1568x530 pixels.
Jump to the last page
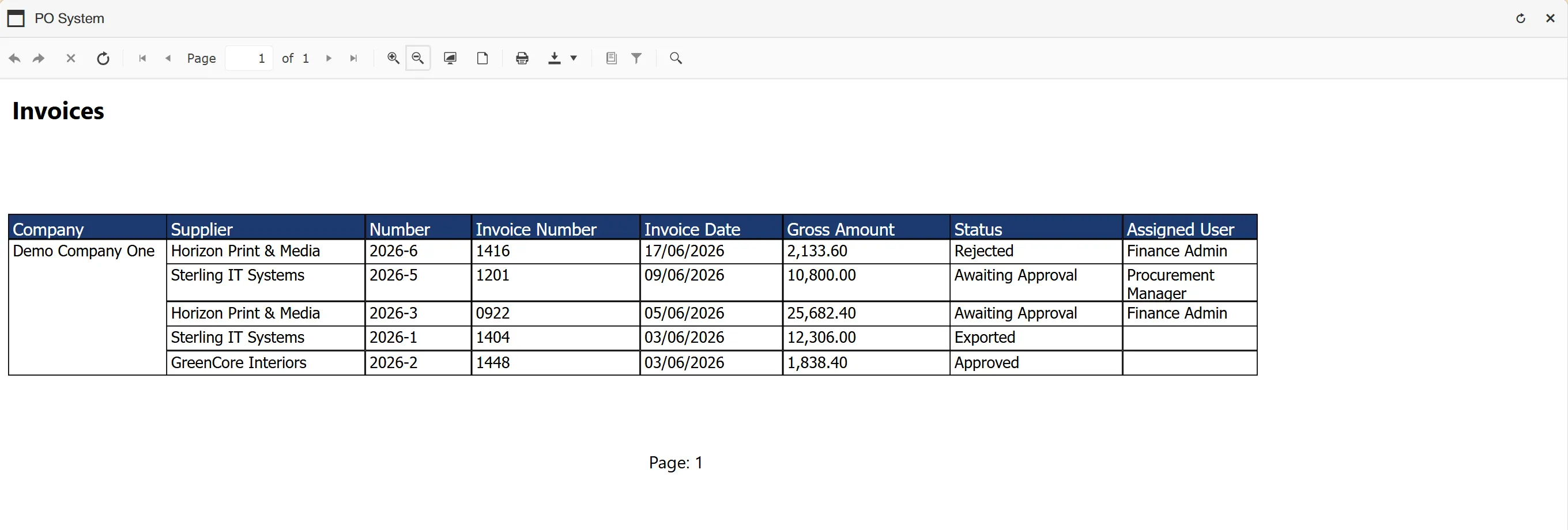[x=353, y=58]
